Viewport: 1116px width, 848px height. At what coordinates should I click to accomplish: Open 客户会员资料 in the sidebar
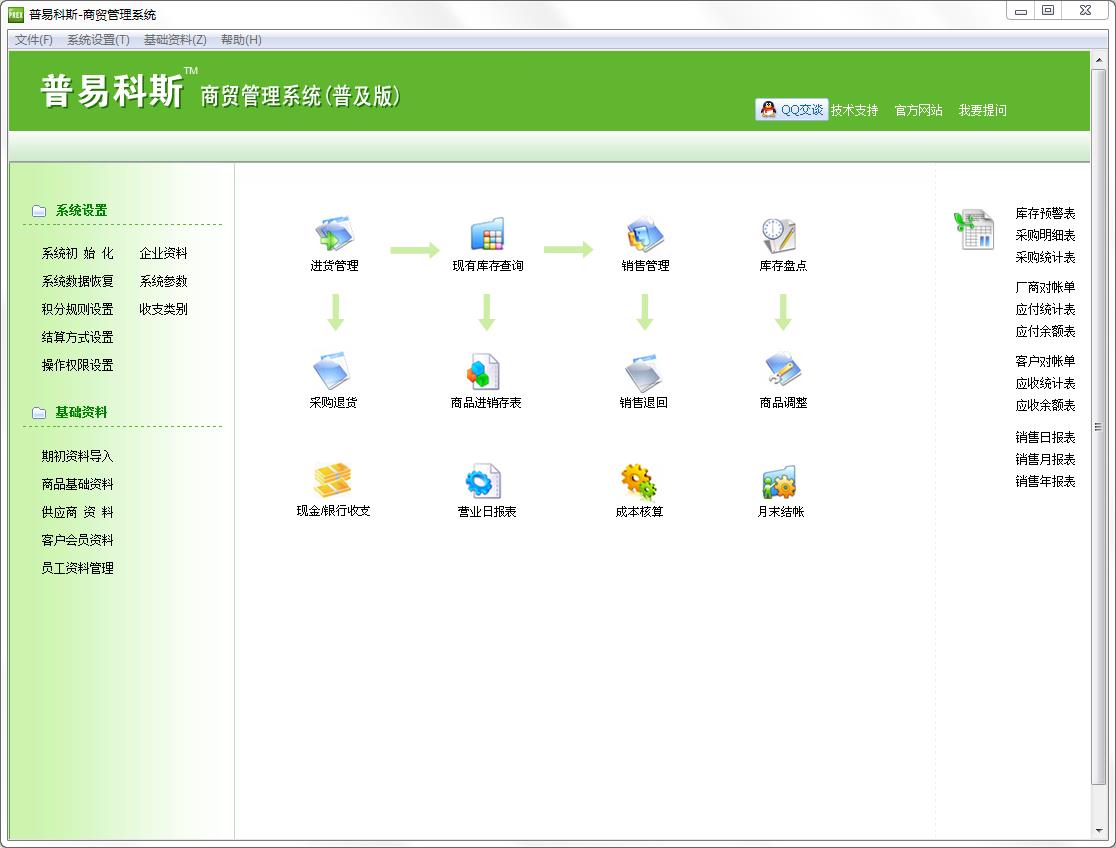tap(78, 540)
